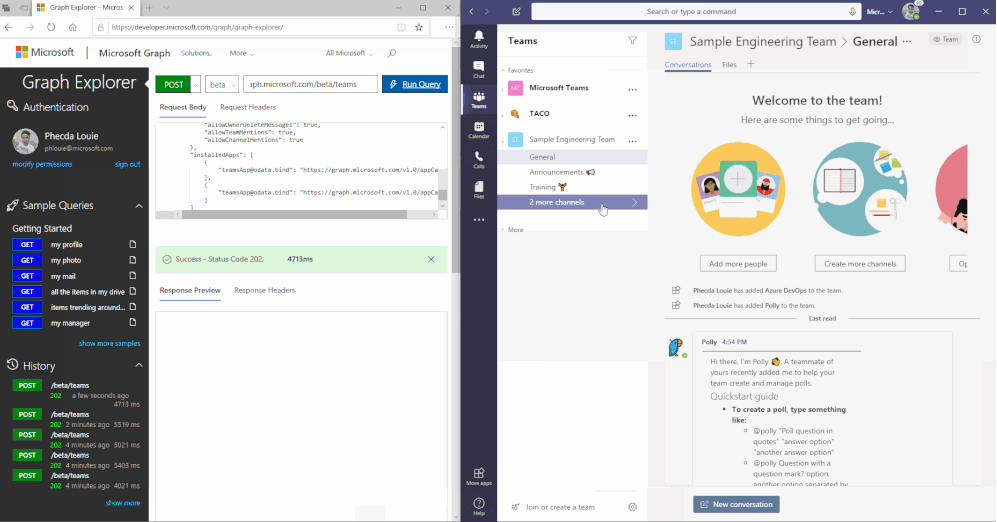Image resolution: width=997 pixels, height=522 pixels.
Task: Dismiss the Success status code banner
Action: point(431,259)
